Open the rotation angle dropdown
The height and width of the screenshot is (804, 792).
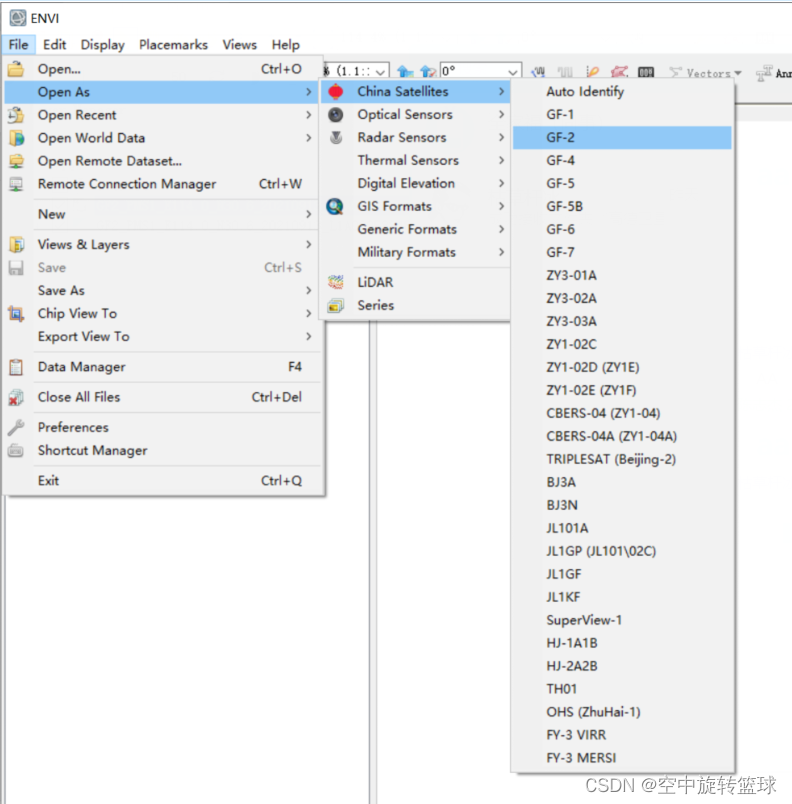[513, 71]
